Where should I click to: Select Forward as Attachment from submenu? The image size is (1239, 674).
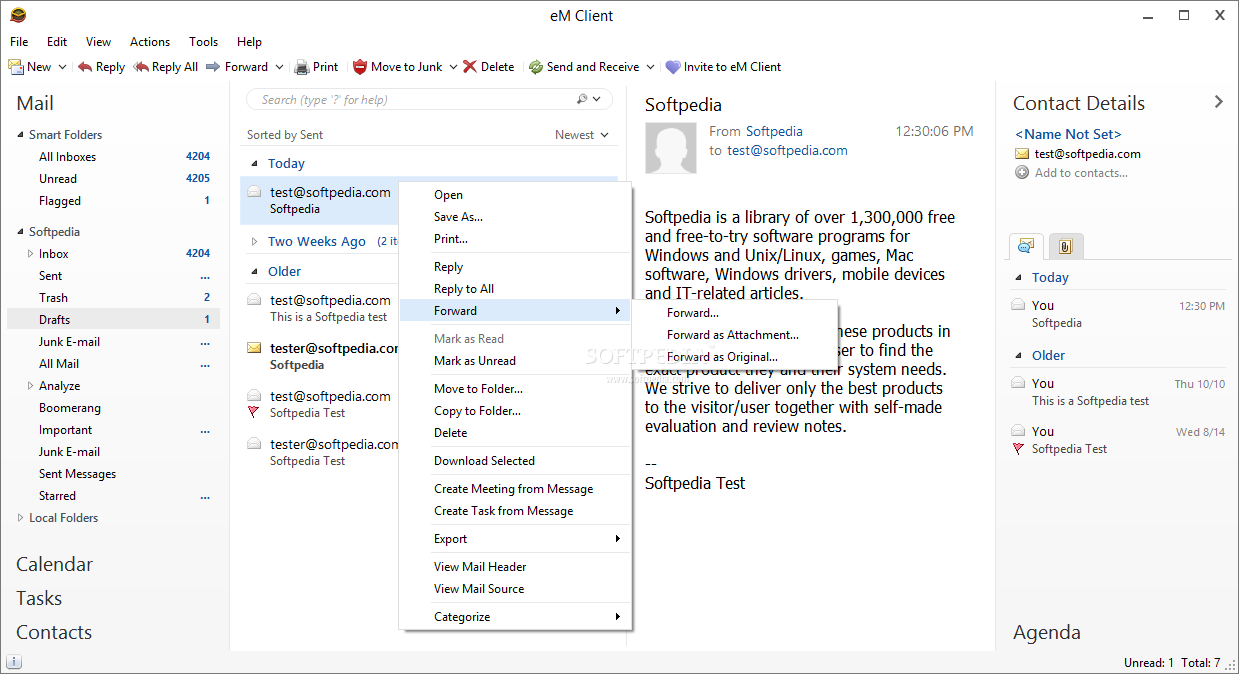click(x=733, y=335)
